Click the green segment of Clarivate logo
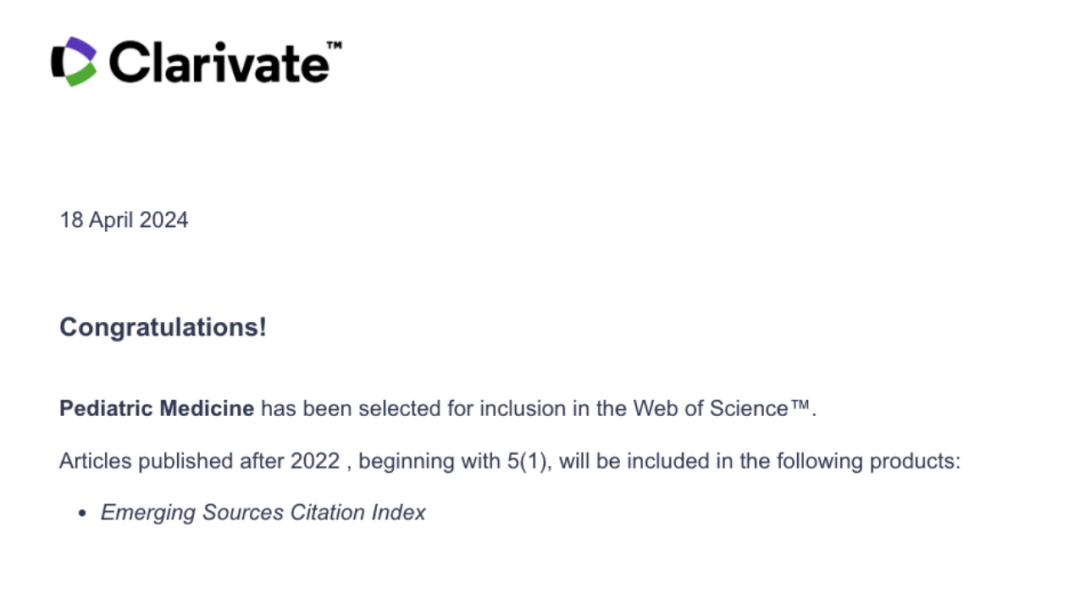The image size is (1080, 610). click(82, 75)
